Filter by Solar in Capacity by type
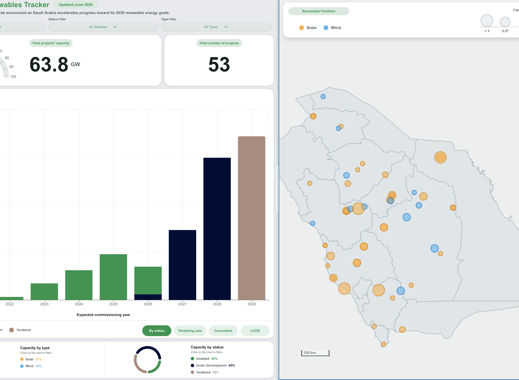The height and width of the screenshot is (380, 519). point(31,359)
